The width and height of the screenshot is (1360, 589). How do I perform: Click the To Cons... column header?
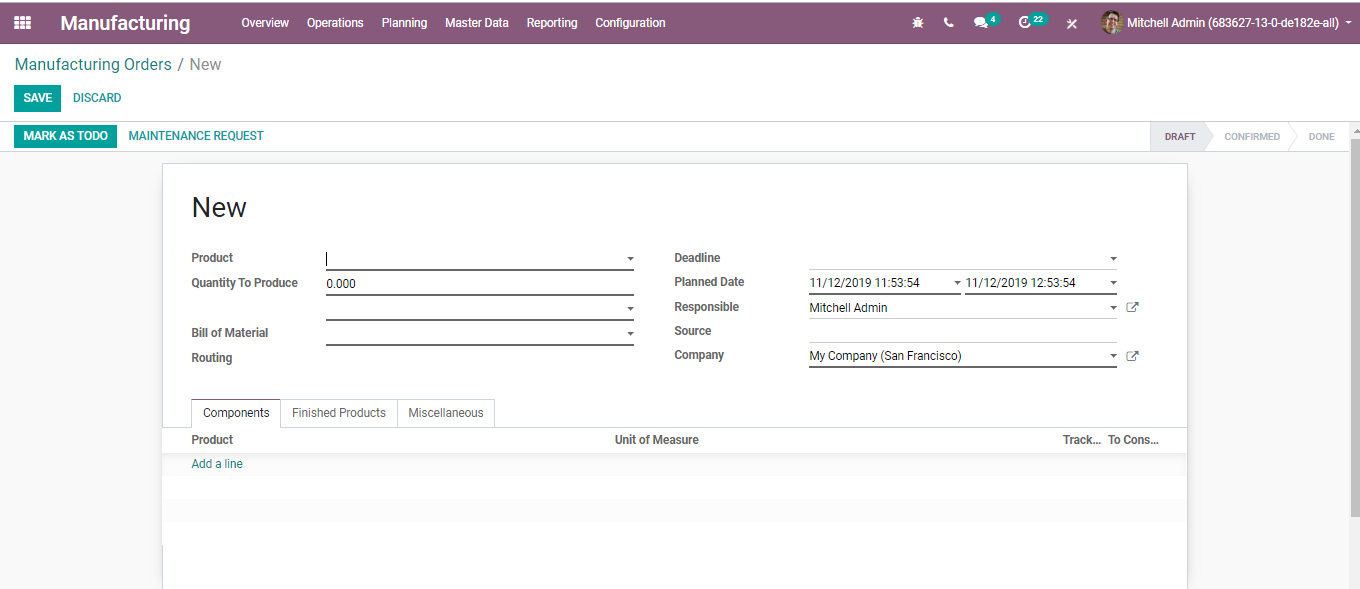[x=1133, y=440]
